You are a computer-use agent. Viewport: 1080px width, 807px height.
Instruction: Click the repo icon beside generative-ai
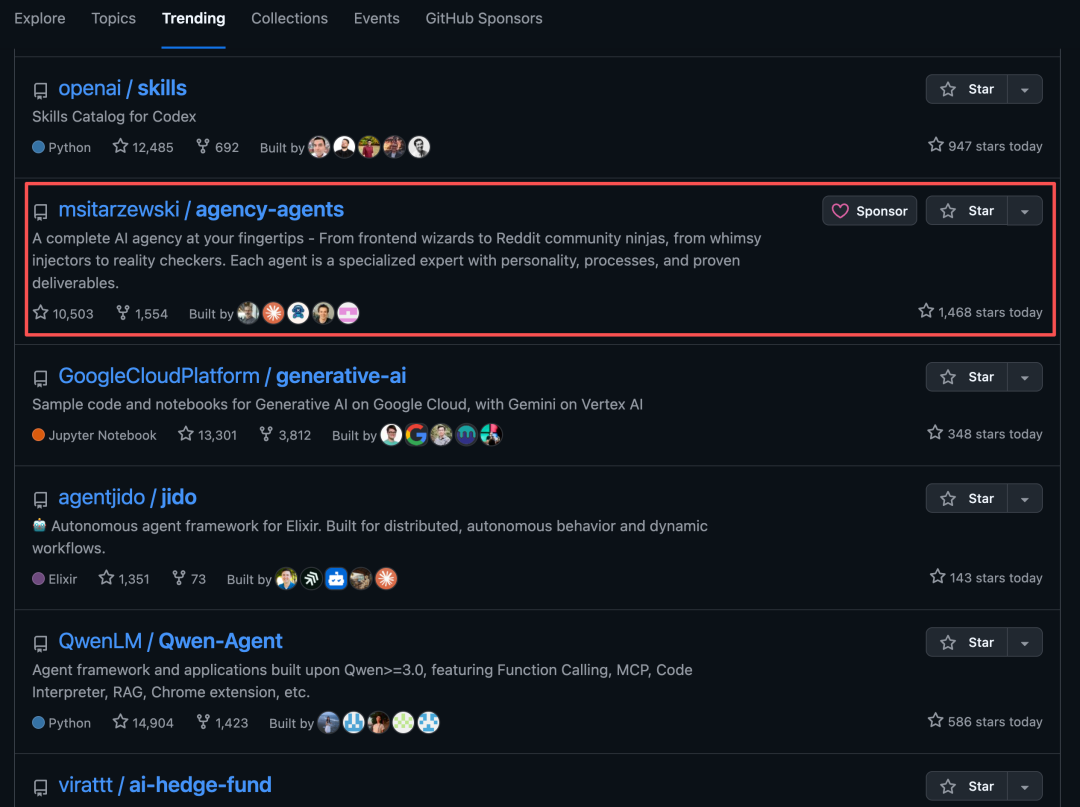(x=41, y=378)
